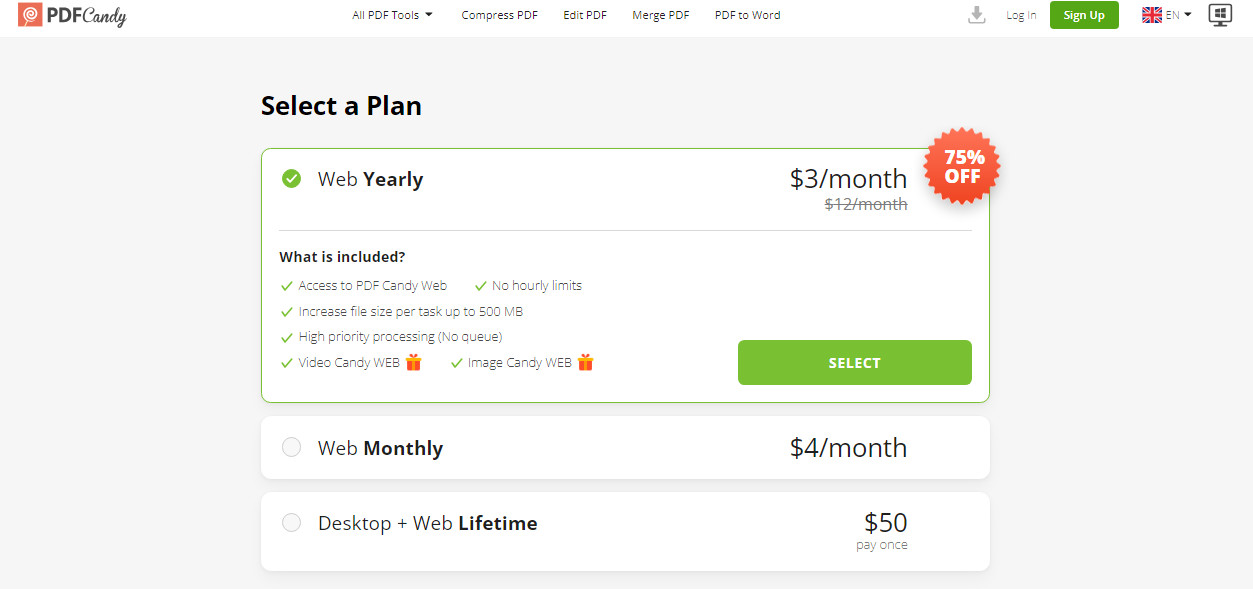The height and width of the screenshot is (589, 1253).
Task: Click the green SELECT button
Action: pyautogui.click(x=854, y=362)
